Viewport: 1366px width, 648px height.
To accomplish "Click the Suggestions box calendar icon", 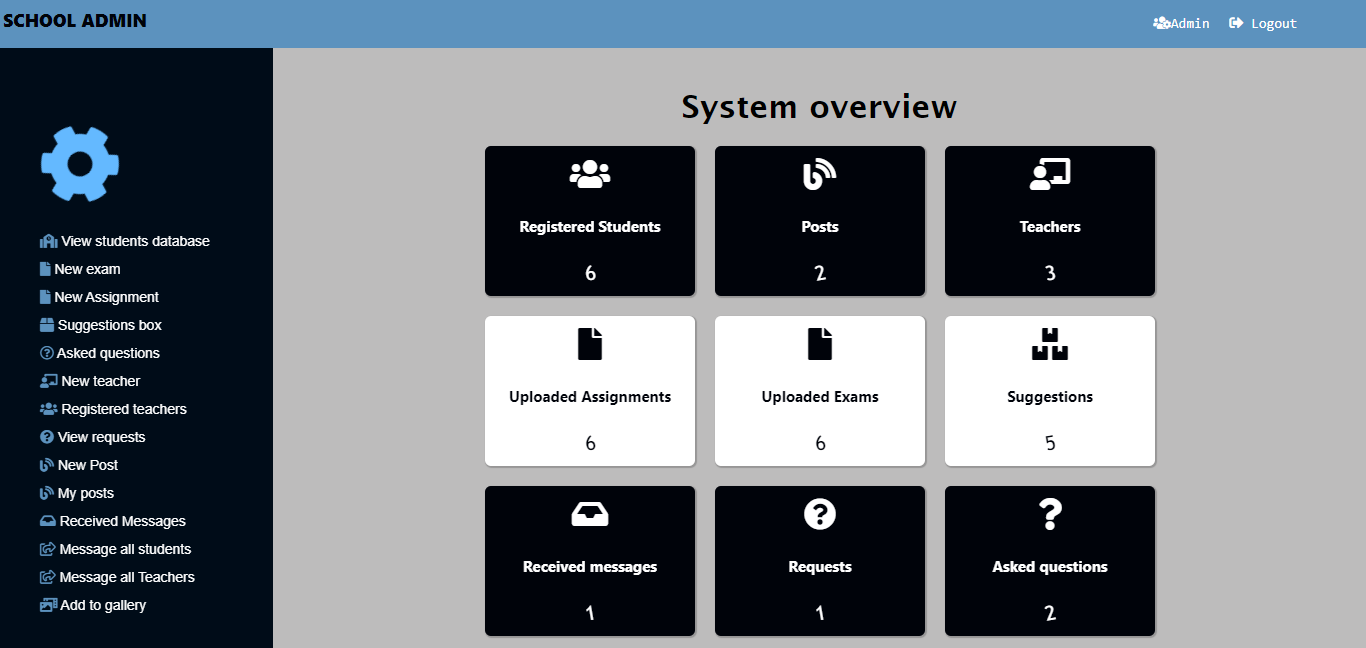I will (x=45, y=324).
